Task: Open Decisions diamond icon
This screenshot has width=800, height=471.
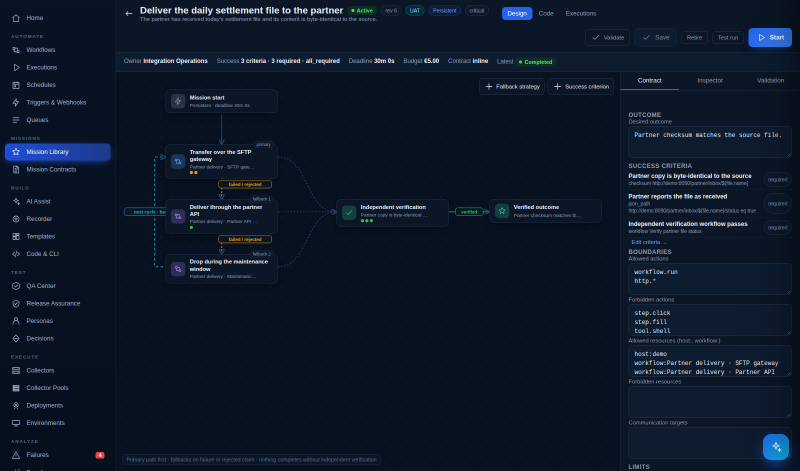Action: pyautogui.click(x=16, y=339)
